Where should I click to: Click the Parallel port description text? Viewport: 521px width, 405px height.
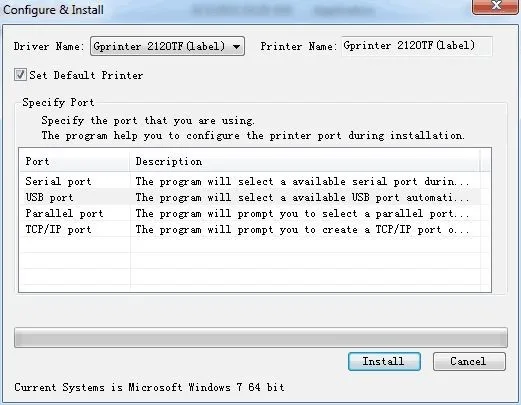pos(302,213)
